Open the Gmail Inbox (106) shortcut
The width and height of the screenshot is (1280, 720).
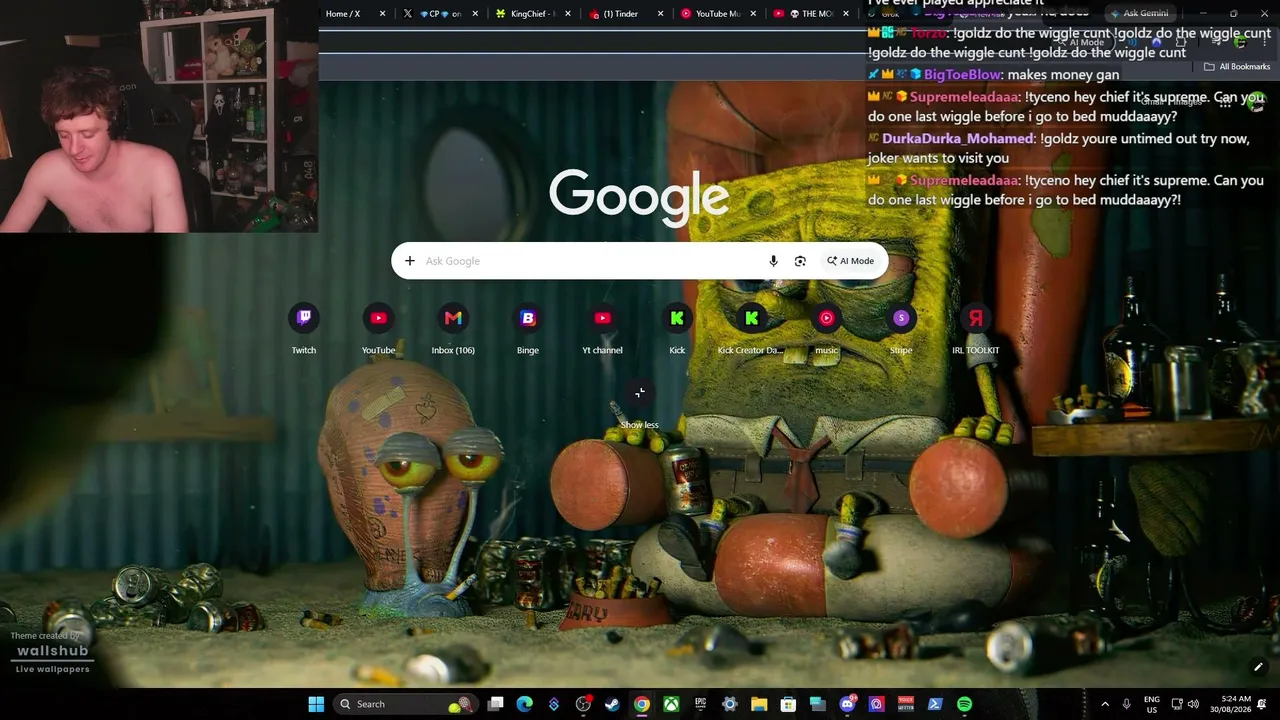(x=453, y=330)
